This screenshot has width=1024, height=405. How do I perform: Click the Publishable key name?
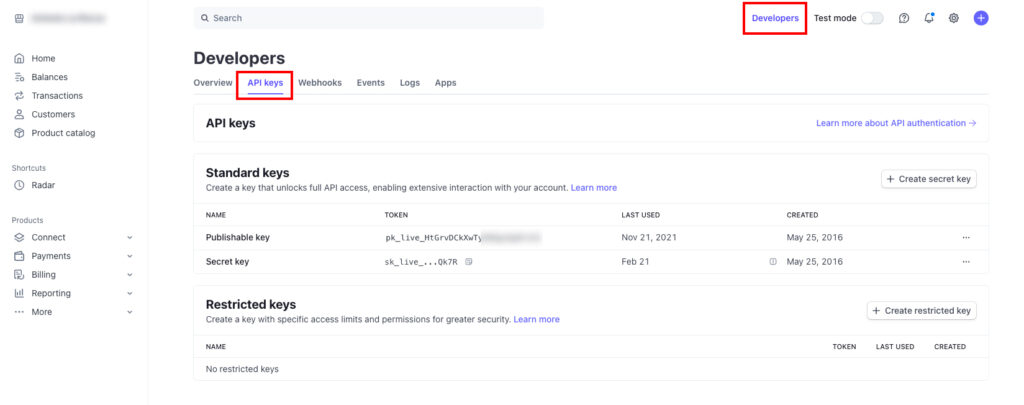[x=238, y=238]
